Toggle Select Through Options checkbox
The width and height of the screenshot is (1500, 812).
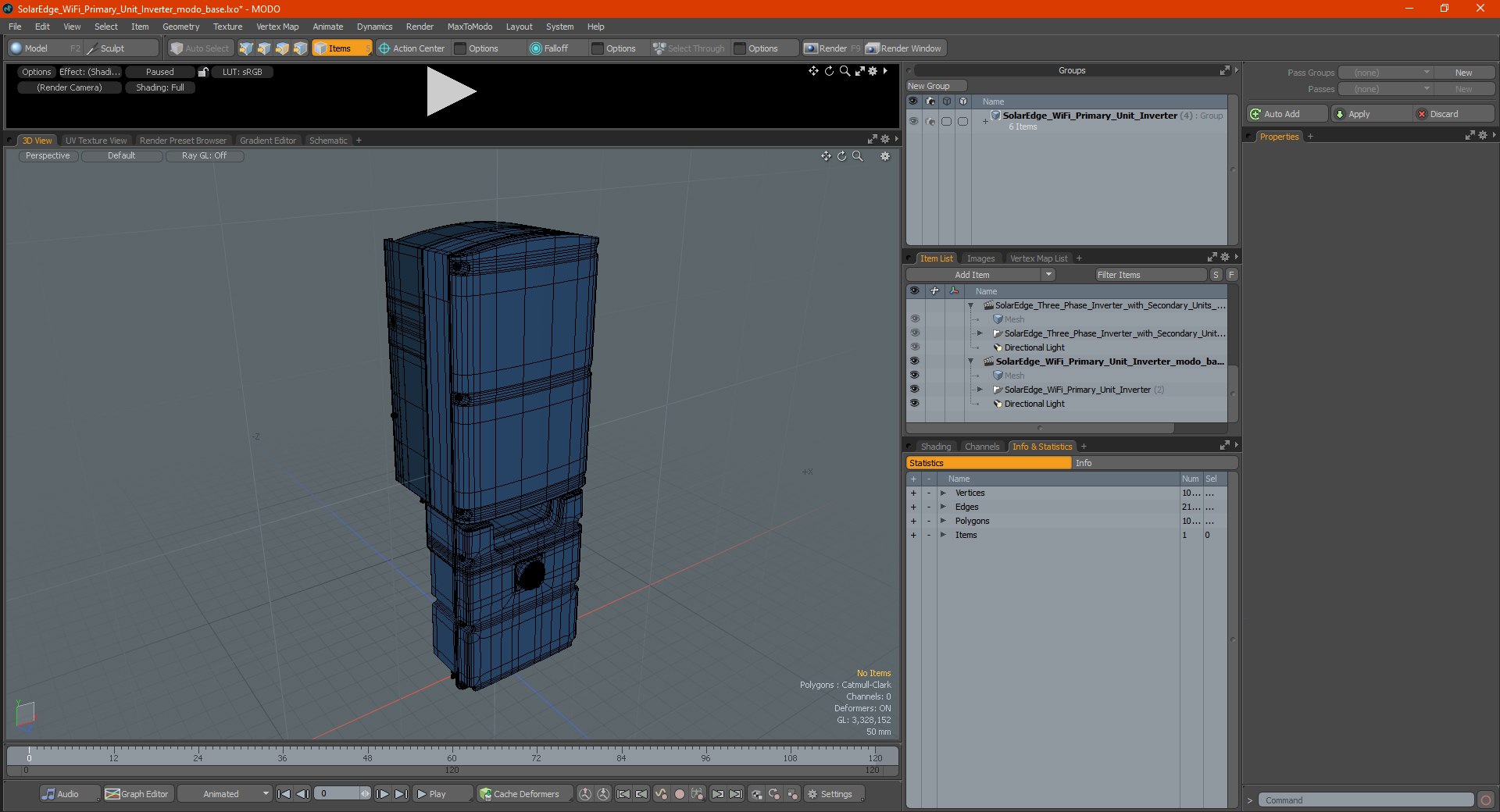(x=741, y=48)
